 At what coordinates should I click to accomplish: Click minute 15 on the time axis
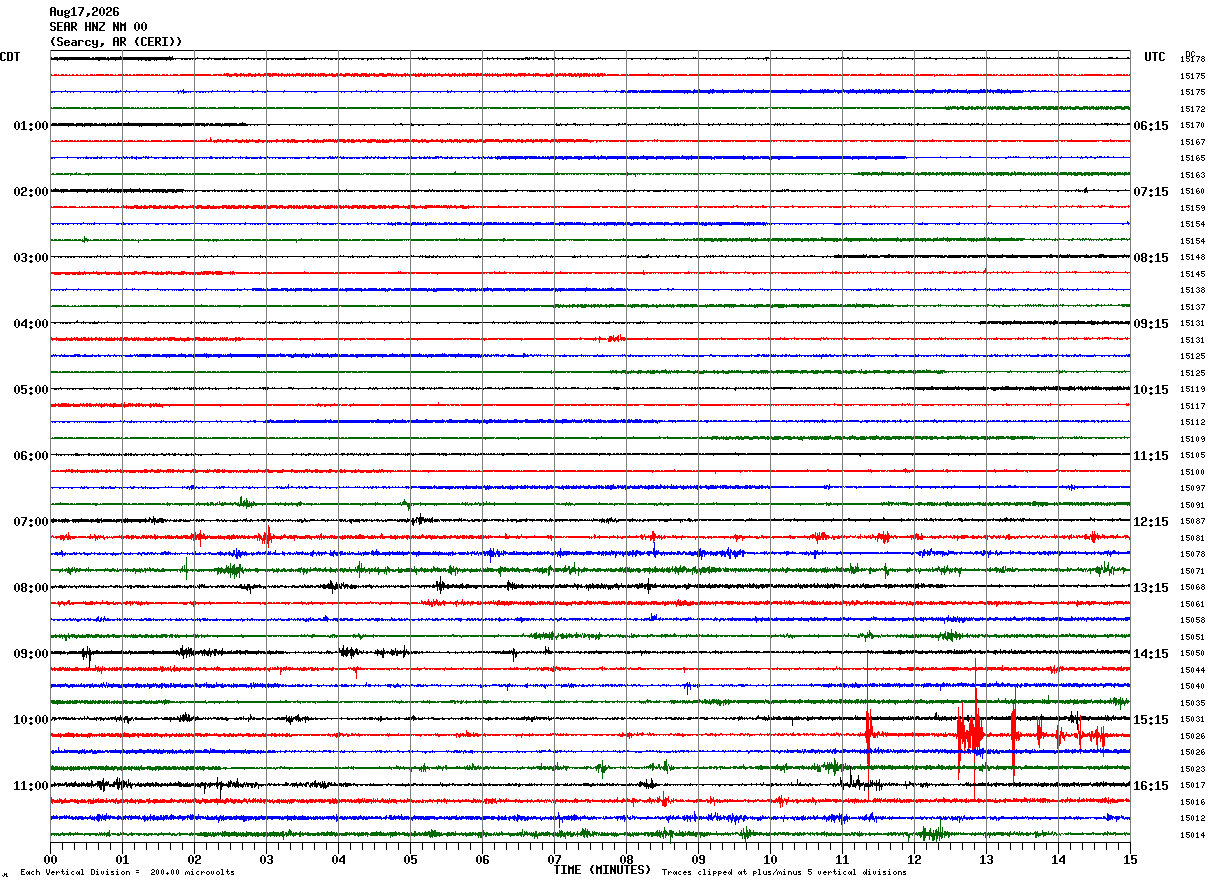[1130, 859]
